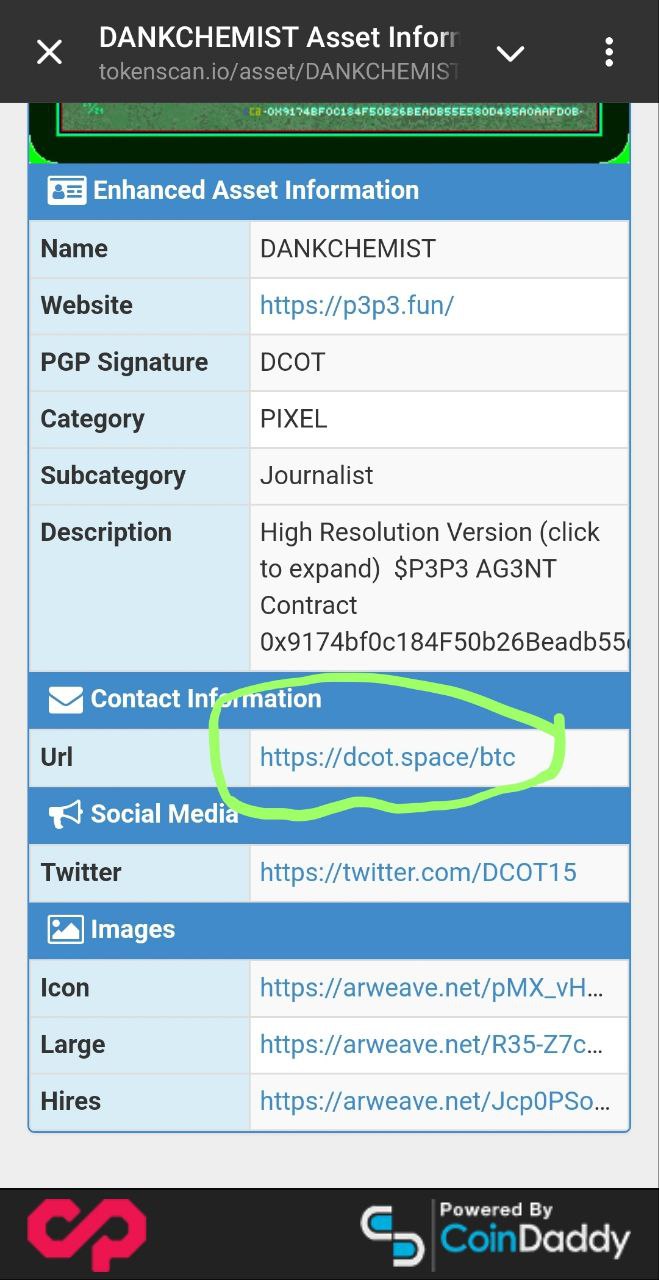This screenshot has height=1280, width=659.
Task: Open the Icon arweave.net image link
Action: click(x=432, y=988)
